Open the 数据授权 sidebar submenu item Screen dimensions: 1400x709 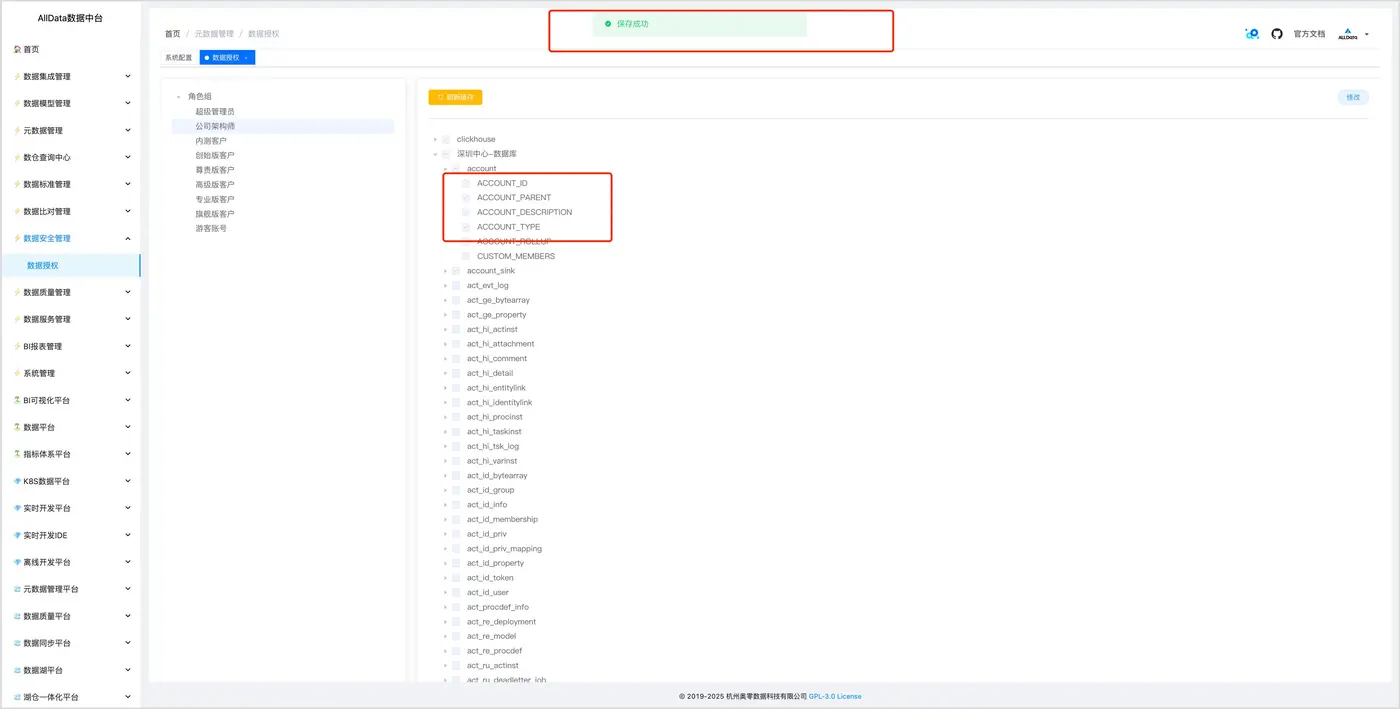point(70,265)
